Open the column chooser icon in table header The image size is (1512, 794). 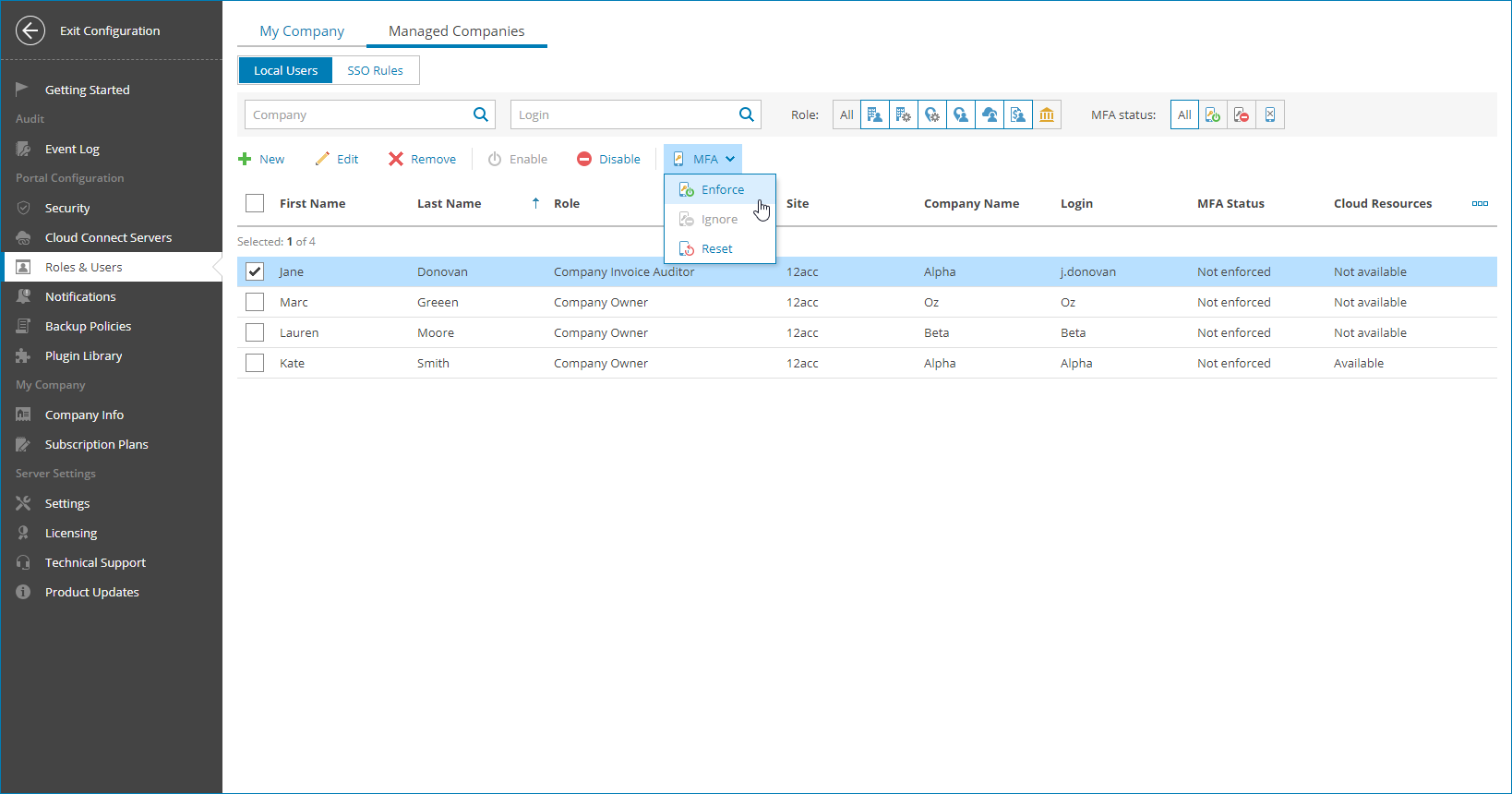[x=1480, y=203]
